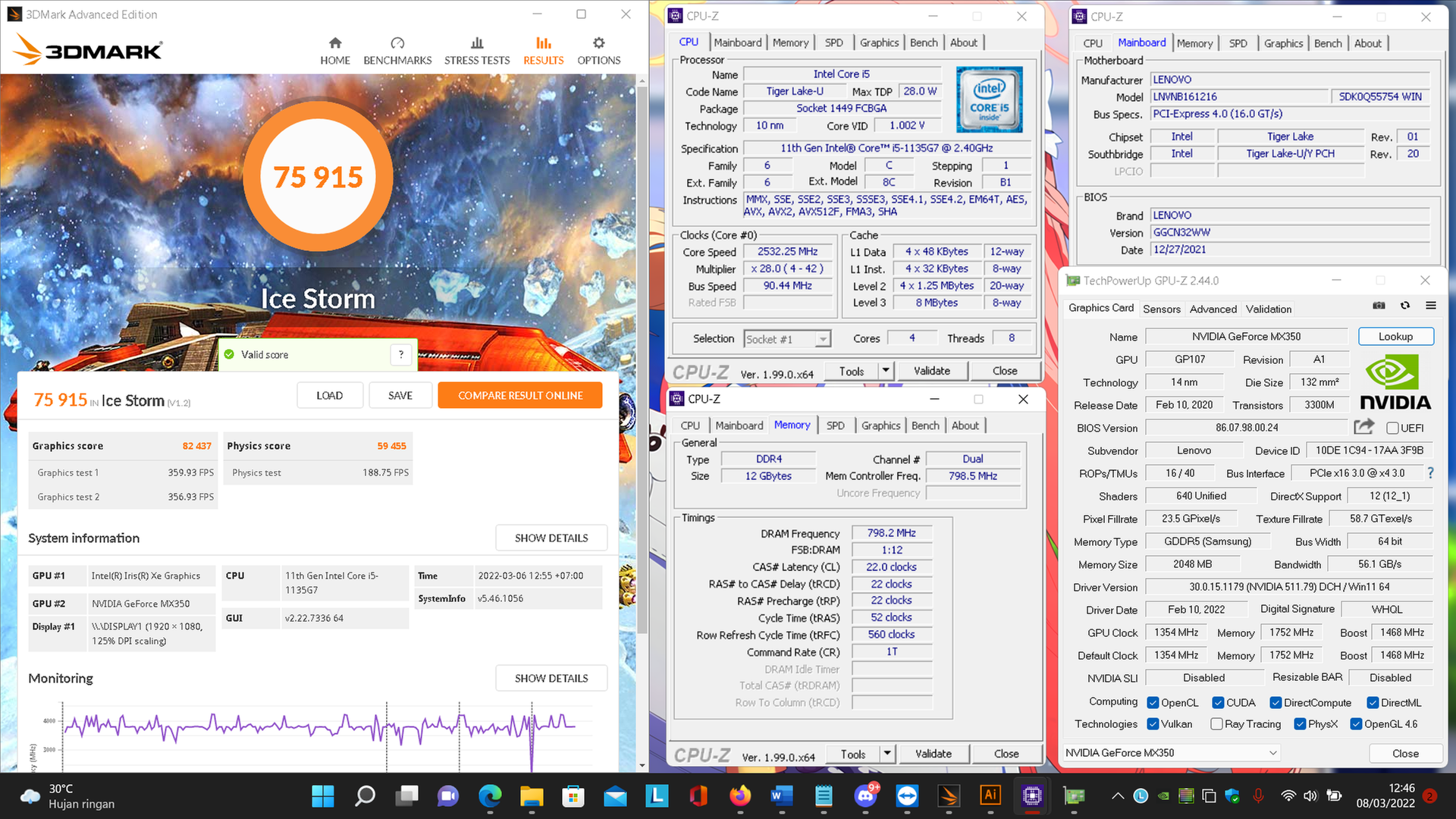This screenshot has height=819, width=1456.
Task: Toggle the CUDA checkbox in GPU-Z
Action: coord(1218,702)
